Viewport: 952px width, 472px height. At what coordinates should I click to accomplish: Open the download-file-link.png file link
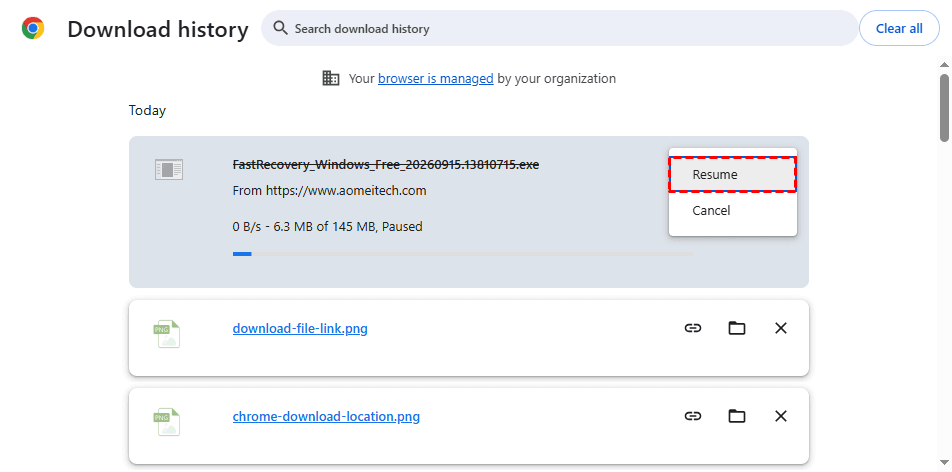pyautogui.click(x=300, y=329)
